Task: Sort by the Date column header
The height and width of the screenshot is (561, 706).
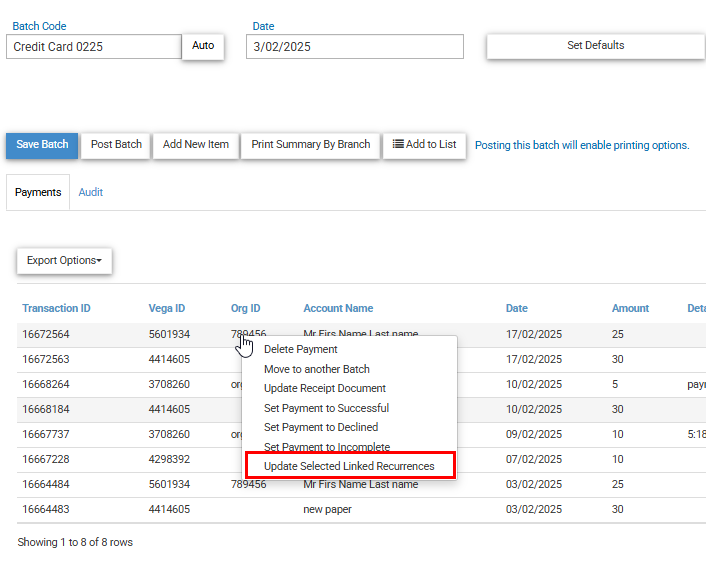Action: [516, 308]
